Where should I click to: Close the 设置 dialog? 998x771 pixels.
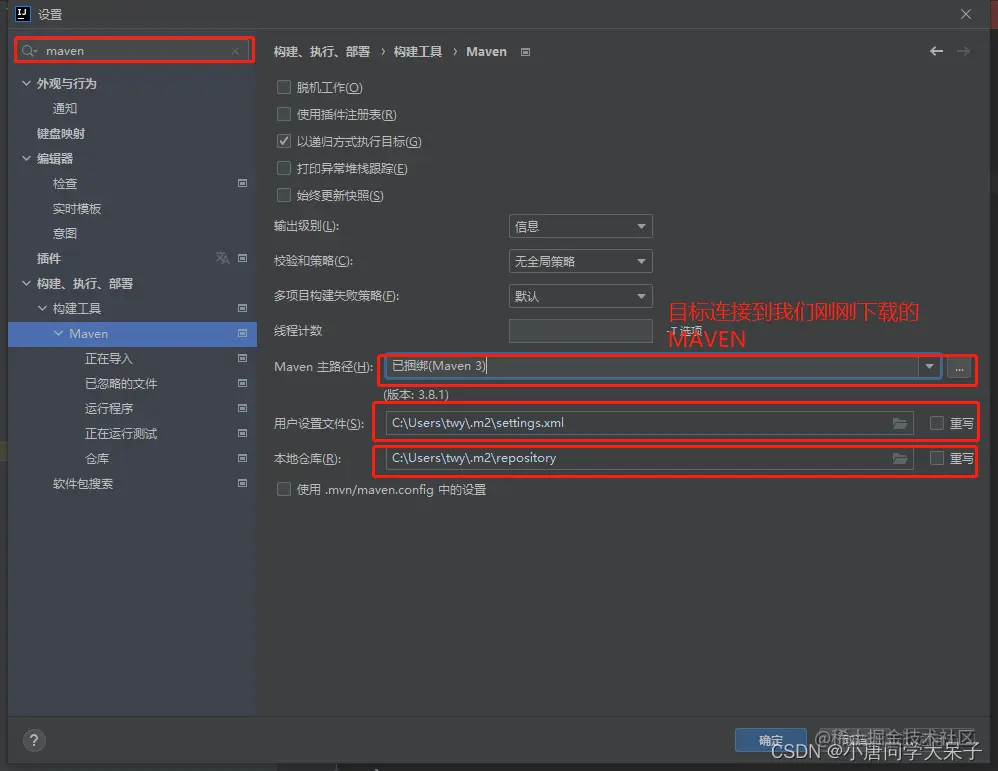(x=966, y=14)
